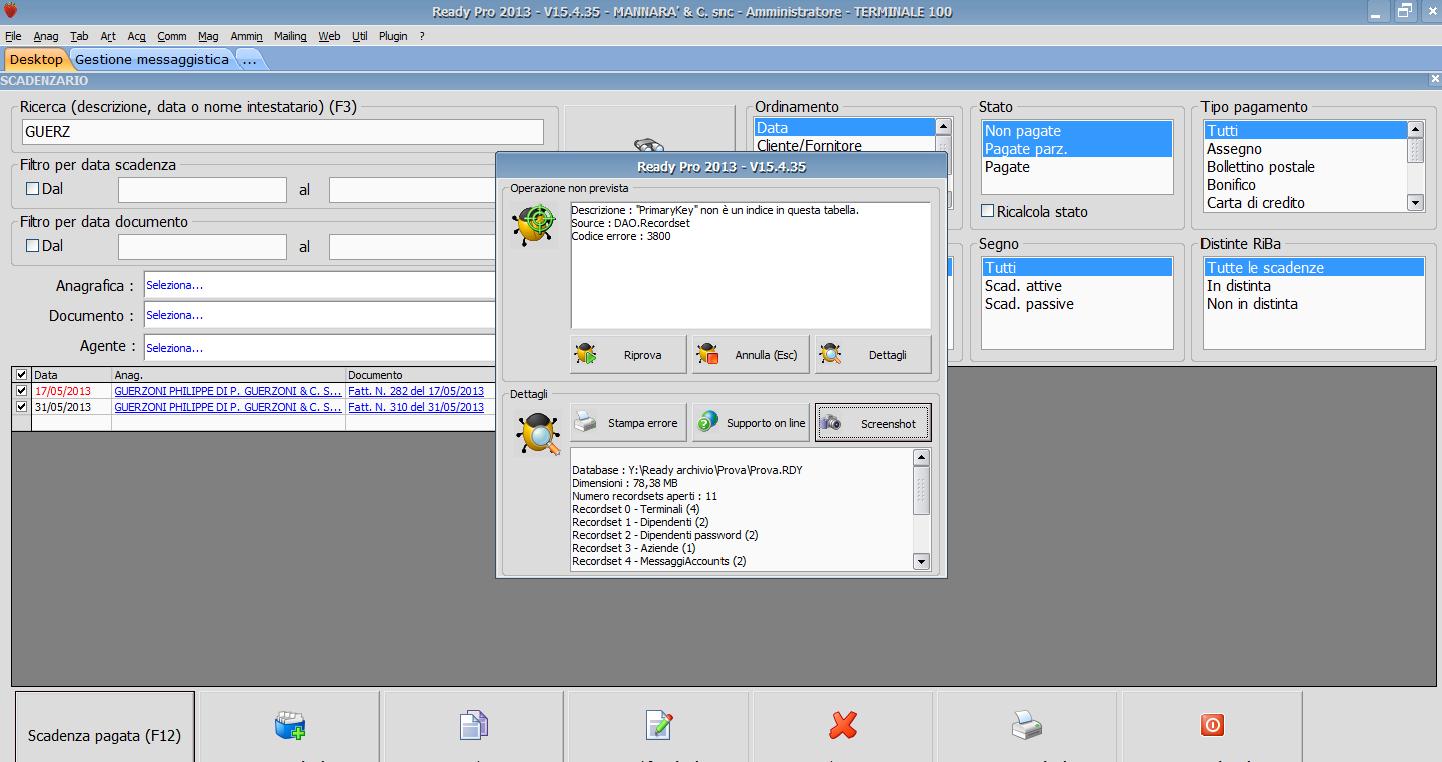Open the Mailing menu
Image resolution: width=1442 pixels, height=762 pixels.
(290, 36)
